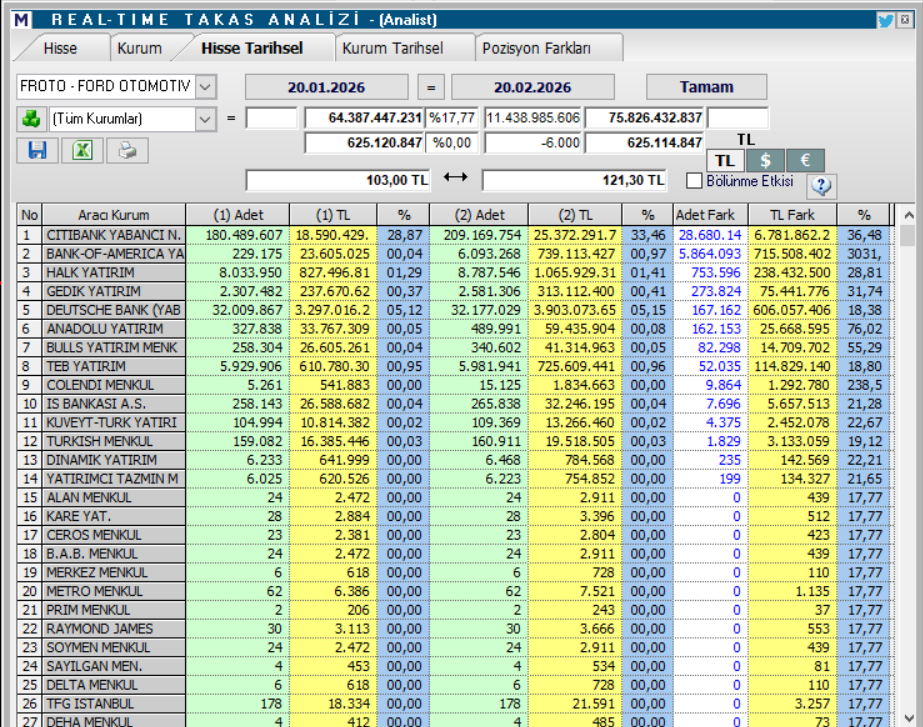923x727 pixels.
Task: Click the printer icon
Action: click(127, 150)
